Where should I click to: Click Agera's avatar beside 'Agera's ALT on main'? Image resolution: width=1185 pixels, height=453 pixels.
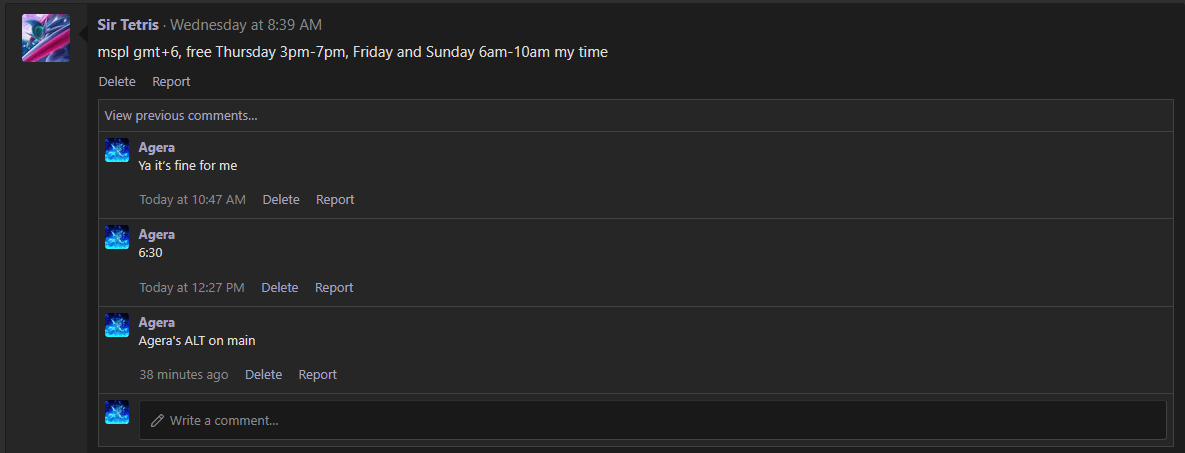tap(117, 325)
